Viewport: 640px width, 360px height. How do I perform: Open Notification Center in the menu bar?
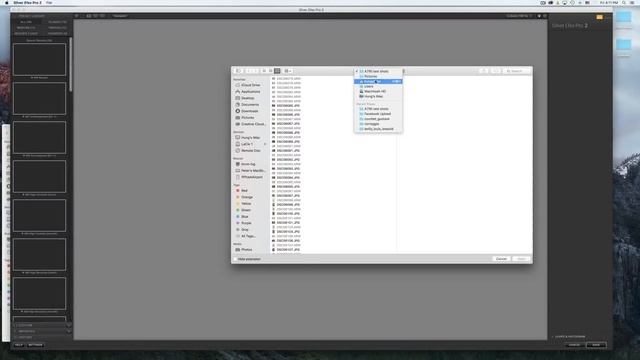(x=632, y=3)
